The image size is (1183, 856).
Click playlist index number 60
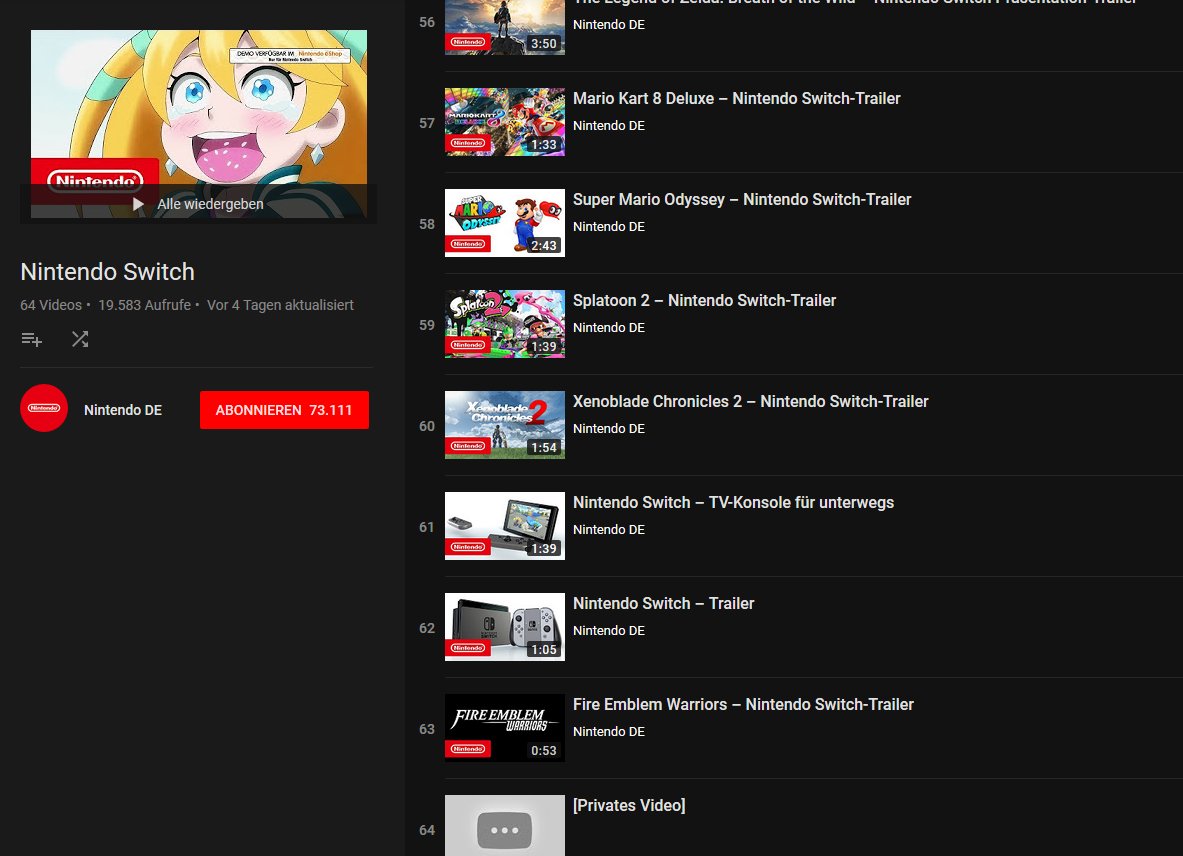coord(427,426)
